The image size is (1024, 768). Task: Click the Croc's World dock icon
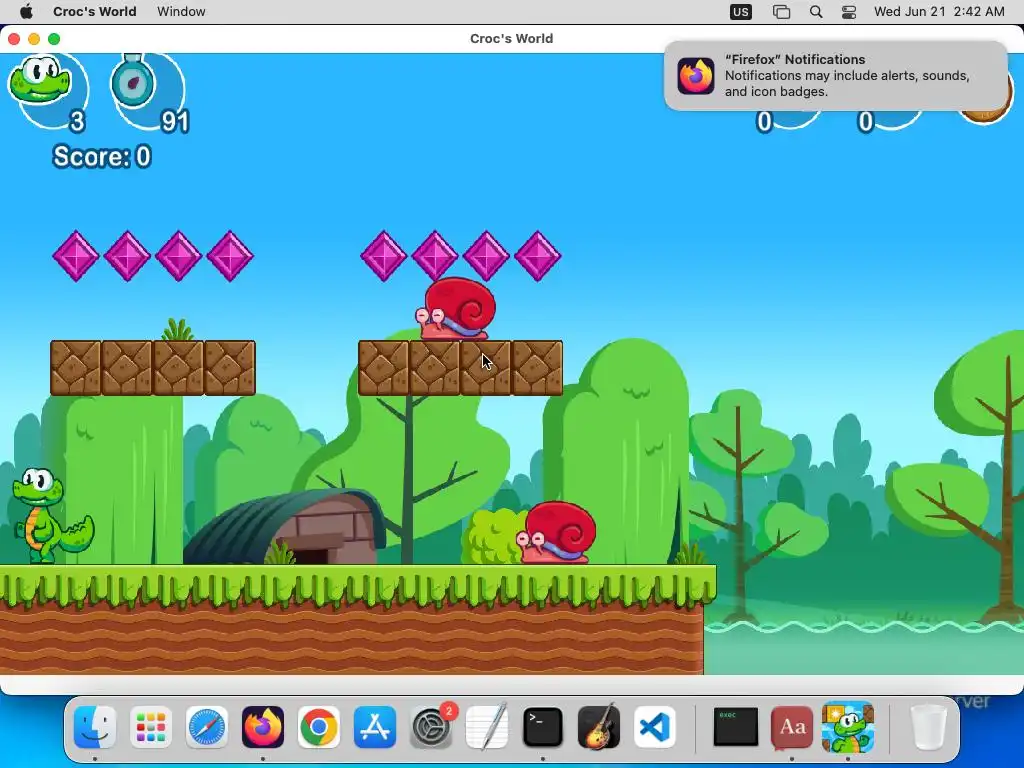point(848,726)
